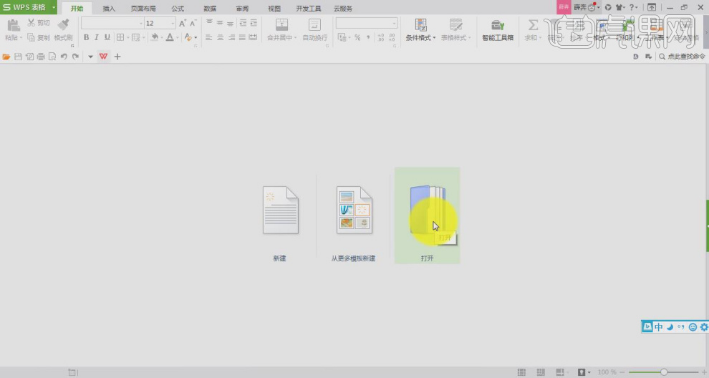Screen dimensions: 709x378
Task: Click the Paste icon in the ribbon
Action: (x=13, y=25)
